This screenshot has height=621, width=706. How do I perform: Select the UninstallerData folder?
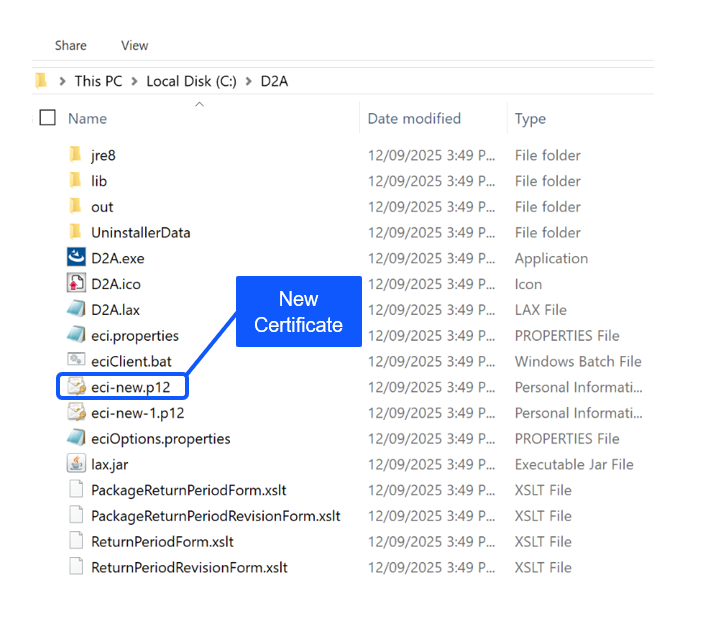[140, 232]
